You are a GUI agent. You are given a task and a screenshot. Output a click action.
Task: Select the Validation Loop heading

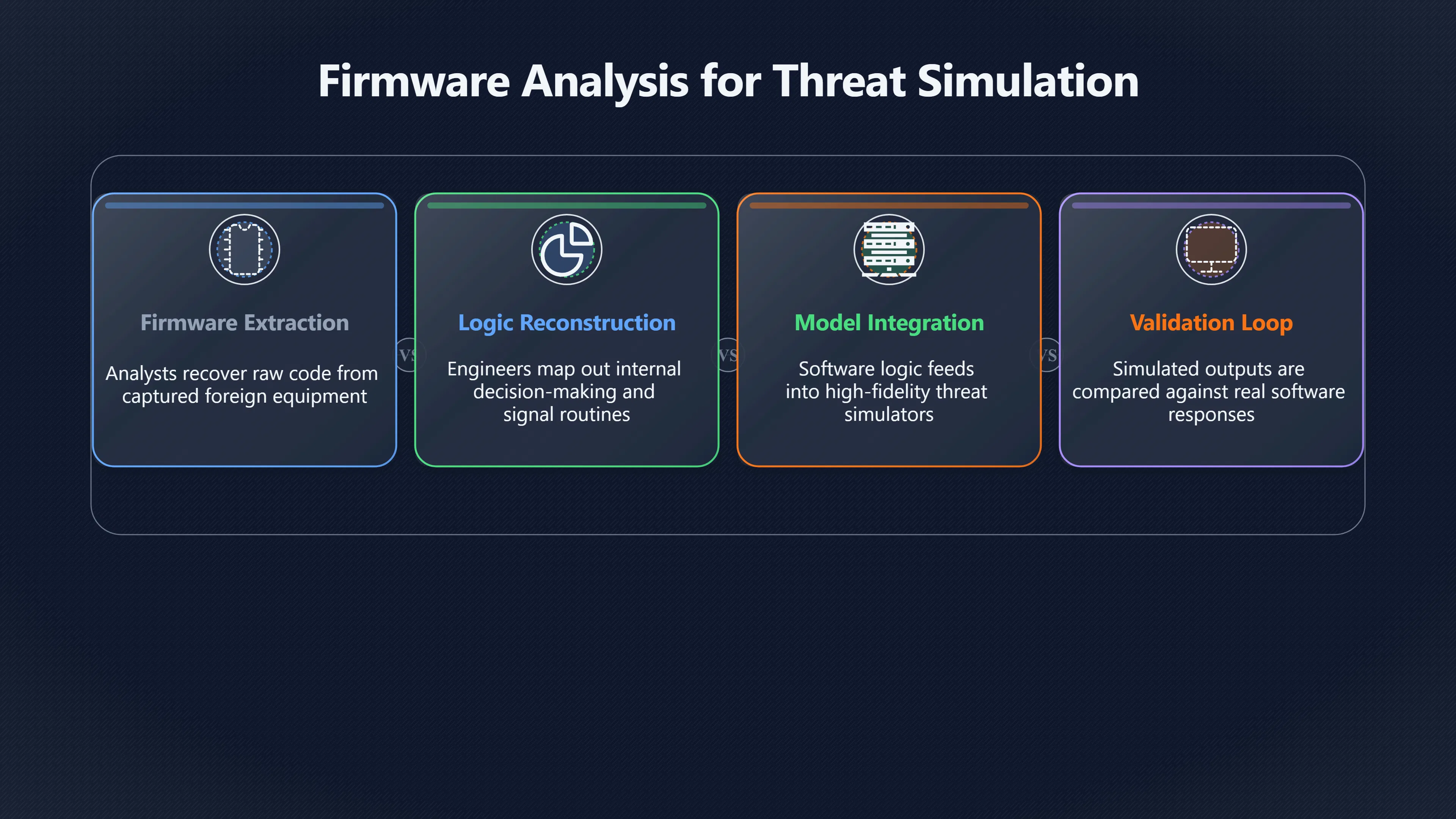coord(1211,323)
